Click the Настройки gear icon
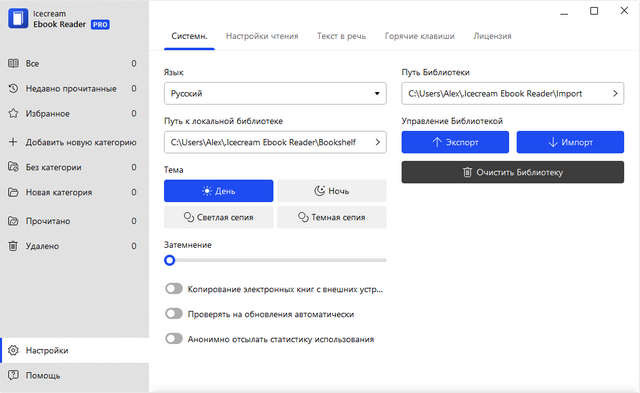Viewport: 640px width, 393px height. point(13,350)
